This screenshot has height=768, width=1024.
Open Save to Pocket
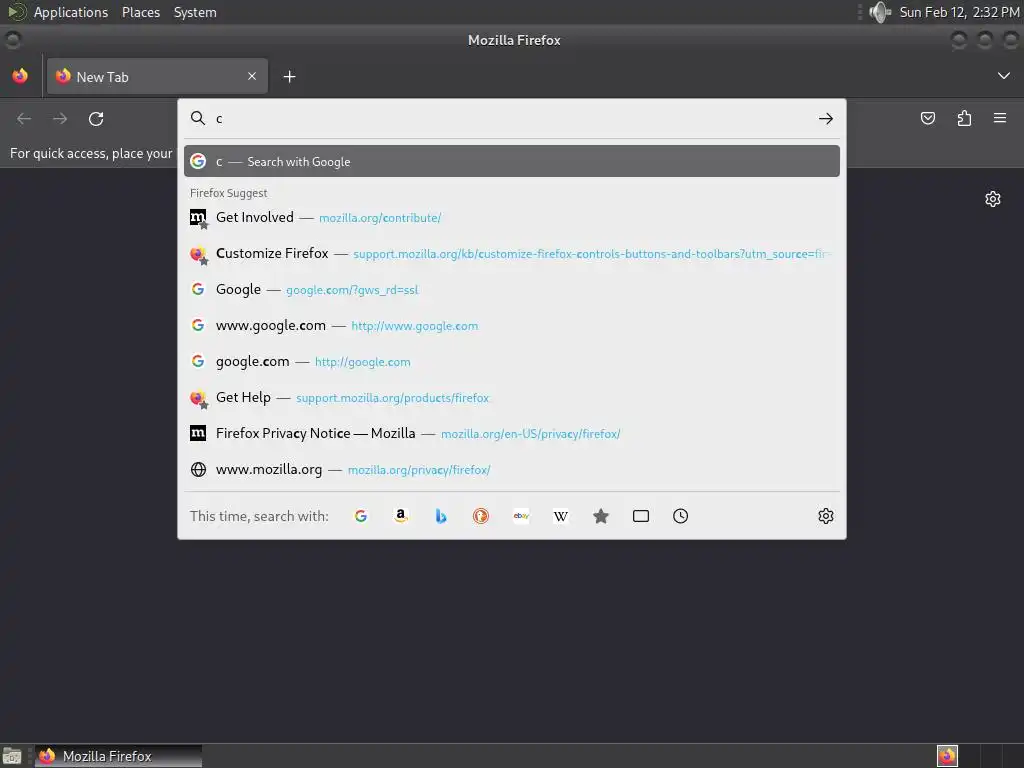tap(927, 118)
